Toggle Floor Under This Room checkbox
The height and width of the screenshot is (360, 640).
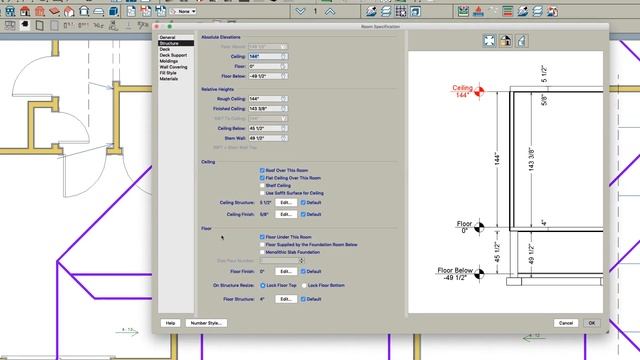pyautogui.click(x=262, y=237)
